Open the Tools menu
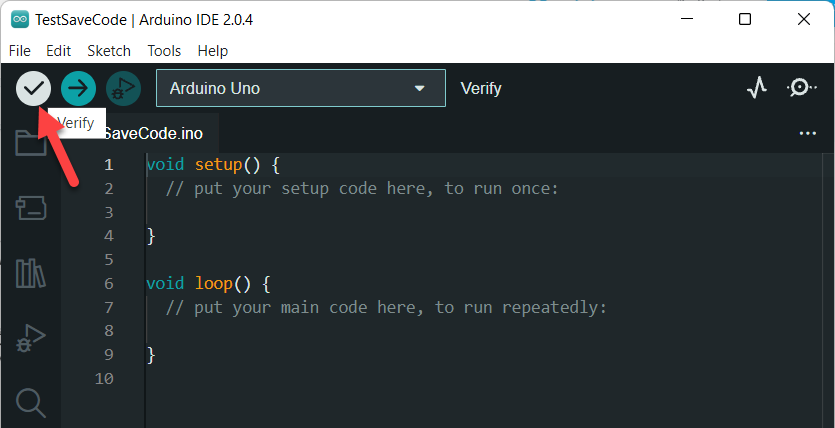 pyautogui.click(x=164, y=51)
